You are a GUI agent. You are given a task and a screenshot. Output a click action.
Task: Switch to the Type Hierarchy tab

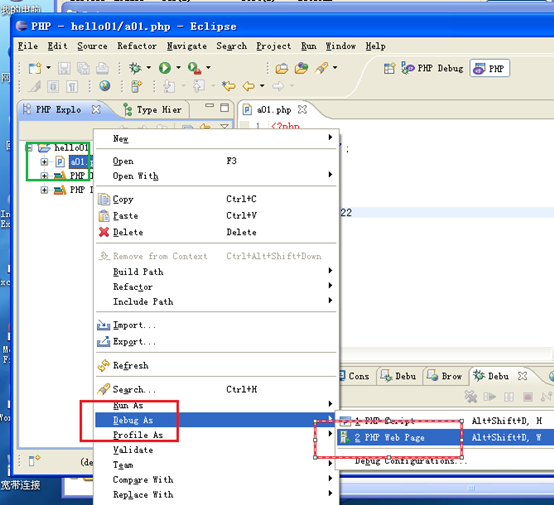(x=153, y=110)
